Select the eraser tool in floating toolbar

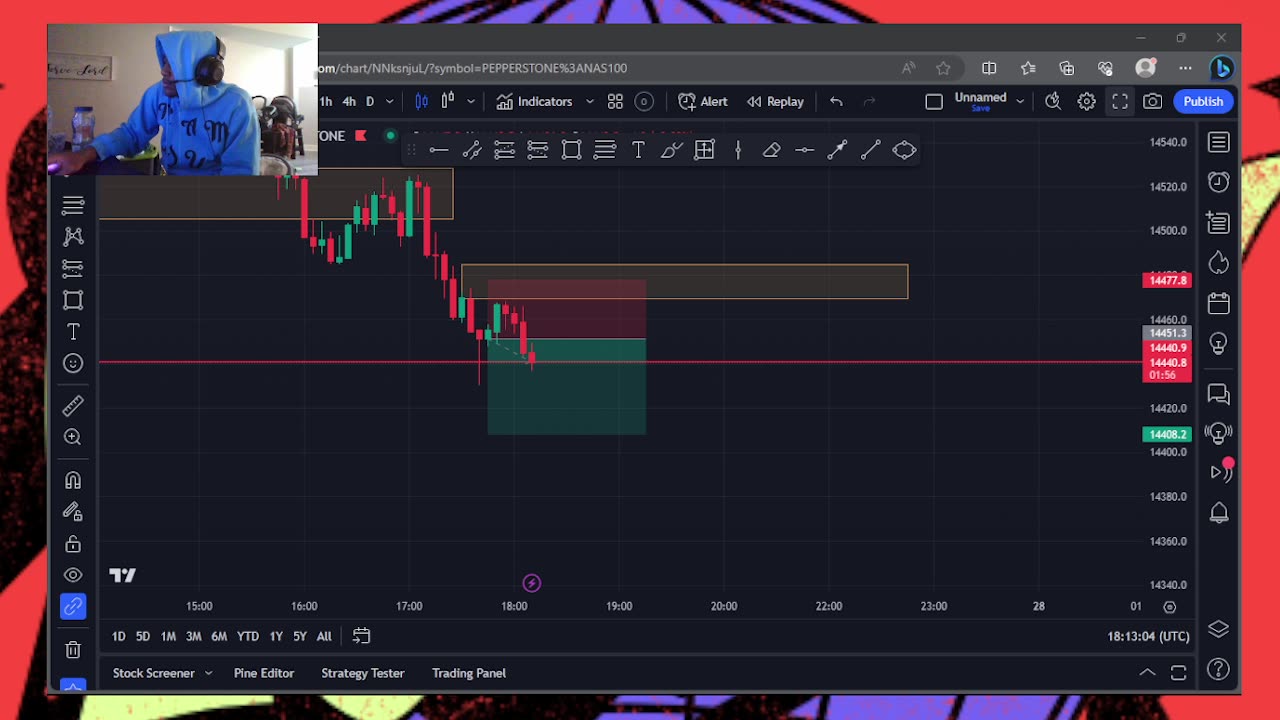point(771,150)
